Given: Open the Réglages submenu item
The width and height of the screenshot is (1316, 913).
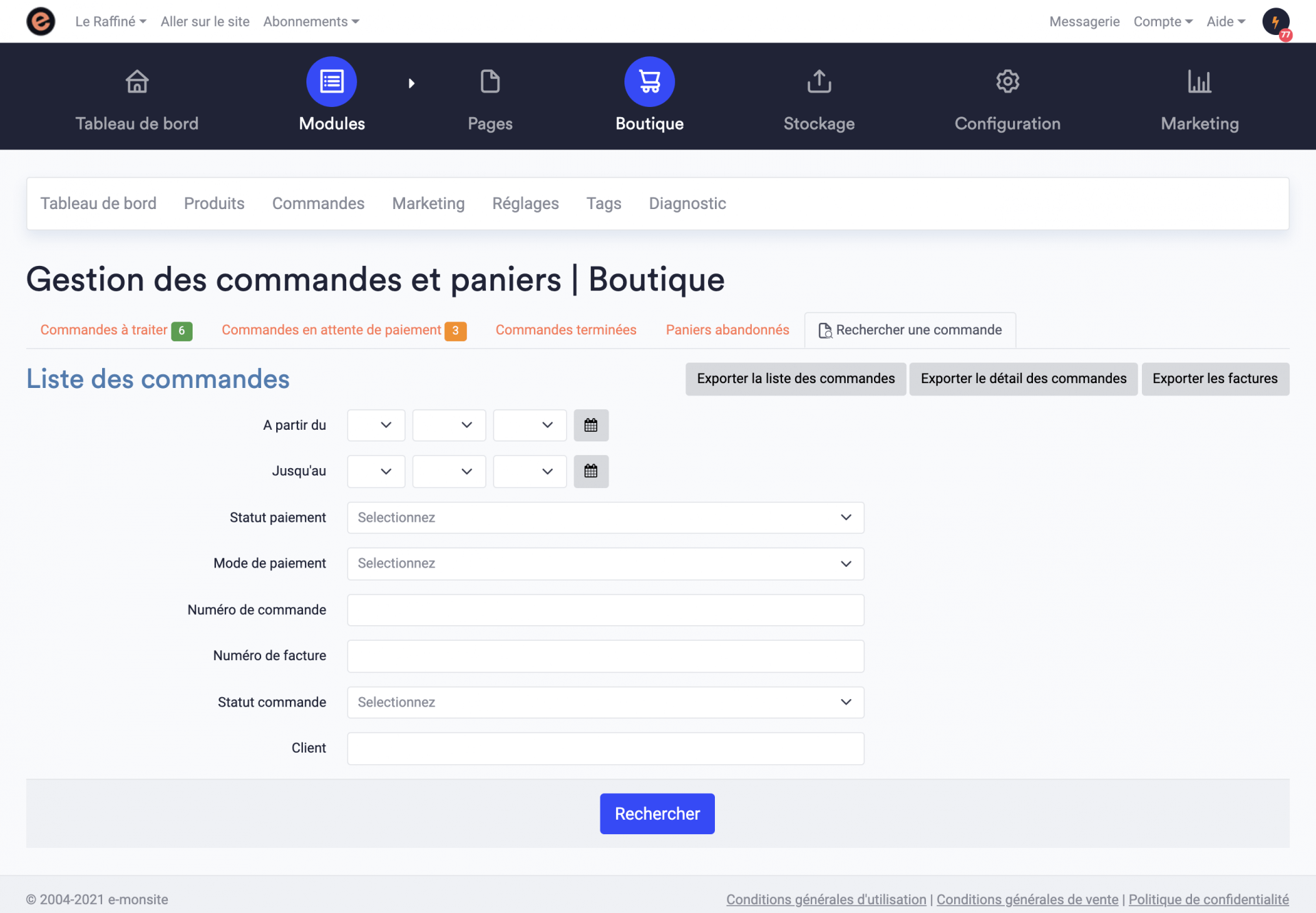Looking at the screenshot, I should pyautogui.click(x=526, y=204).
